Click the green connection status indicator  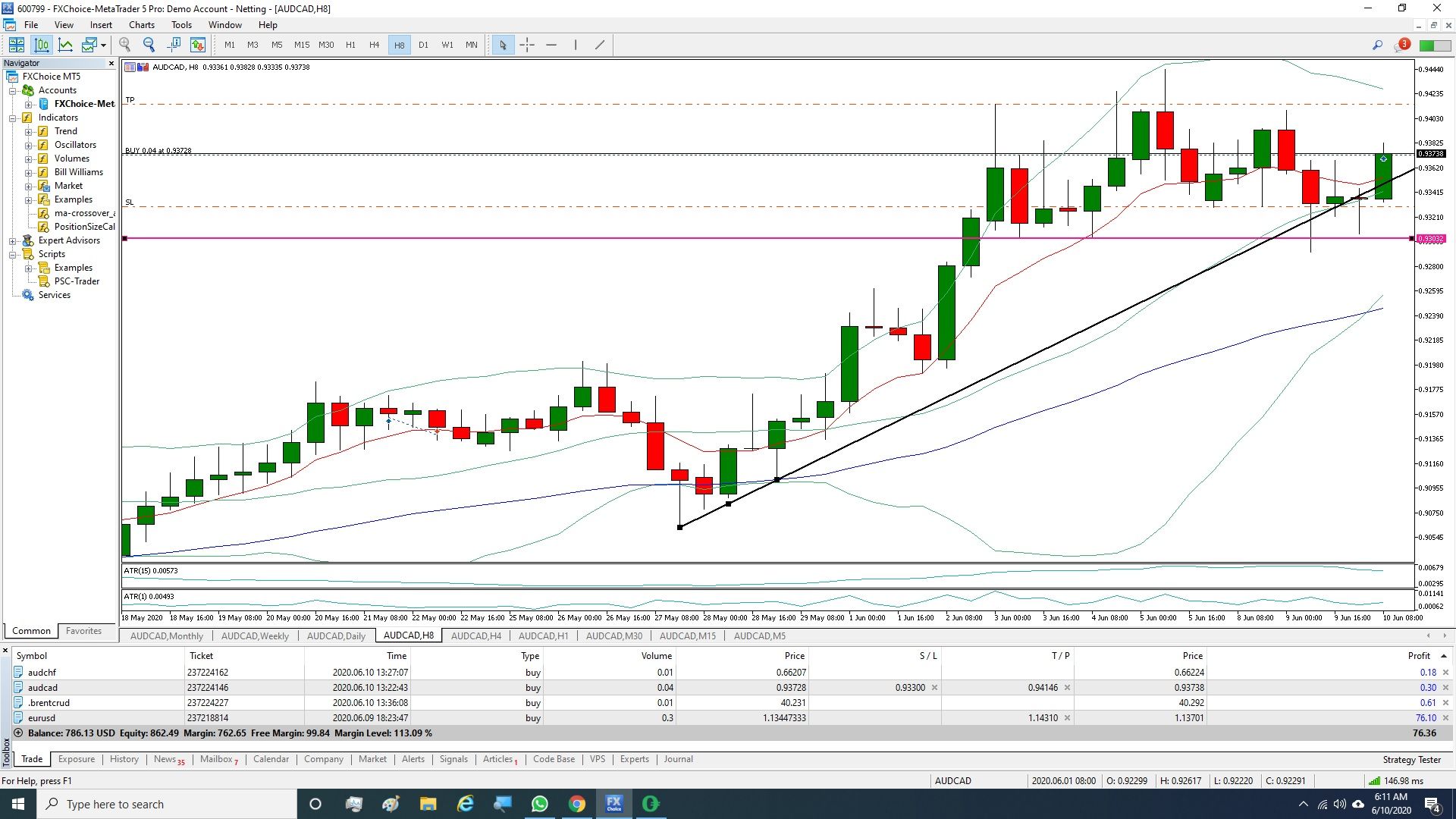1435,45
